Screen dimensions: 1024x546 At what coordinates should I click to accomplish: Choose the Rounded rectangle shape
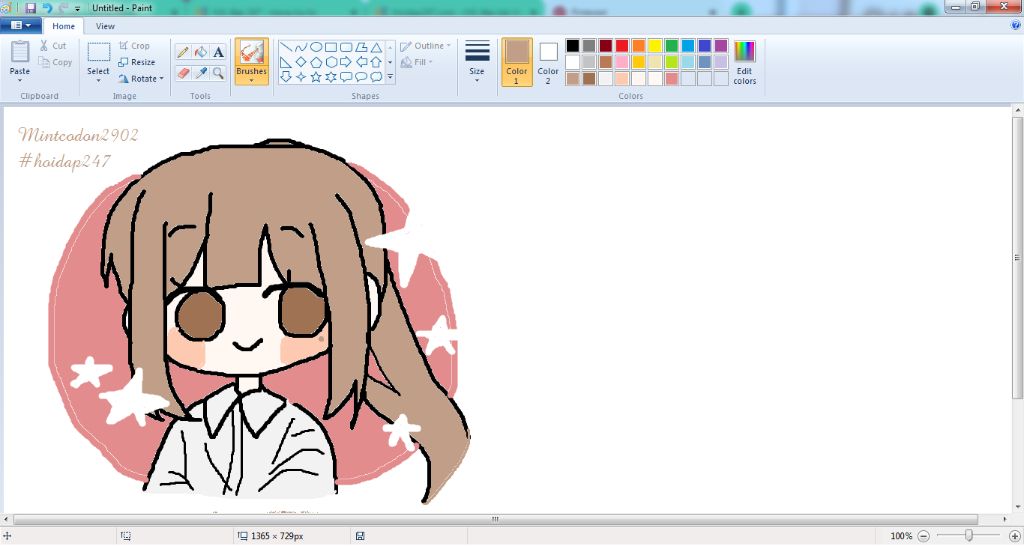pyautogui.click(x=345, y=47)
